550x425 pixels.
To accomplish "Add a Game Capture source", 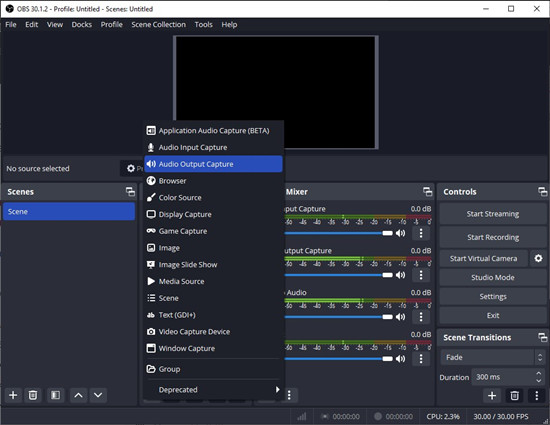I will pos(213,231).
